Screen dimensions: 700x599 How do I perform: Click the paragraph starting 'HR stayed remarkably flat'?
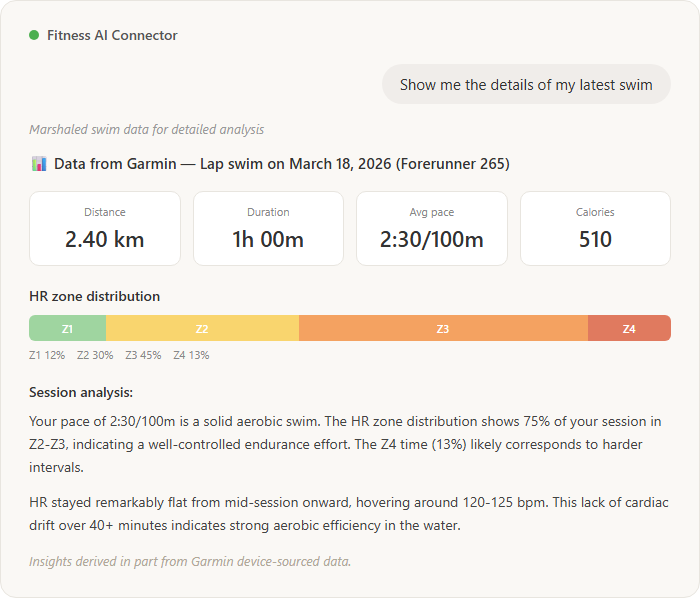(349, 514)
